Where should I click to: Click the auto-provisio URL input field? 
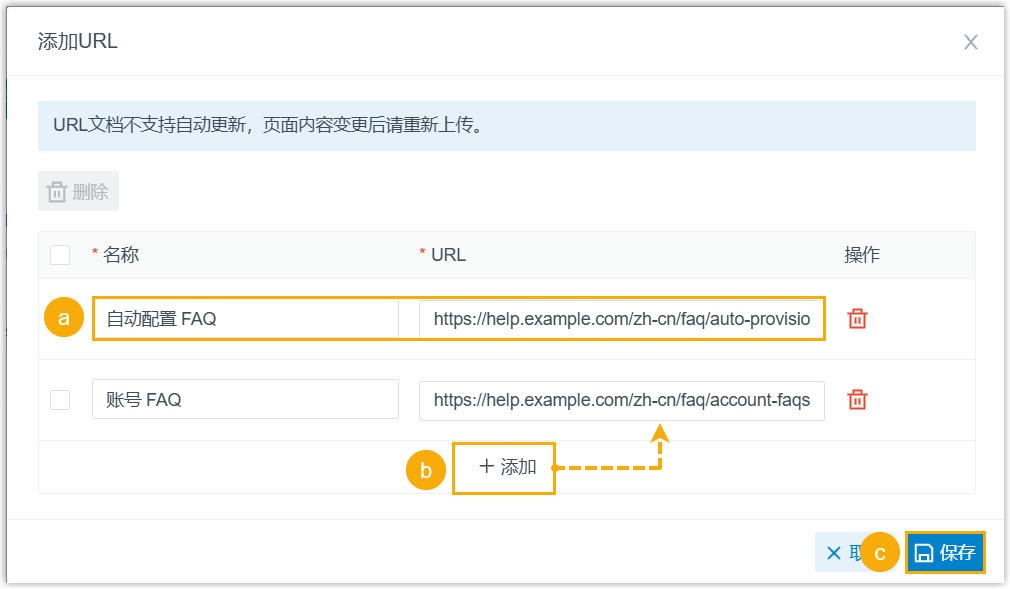coord(622,319)
